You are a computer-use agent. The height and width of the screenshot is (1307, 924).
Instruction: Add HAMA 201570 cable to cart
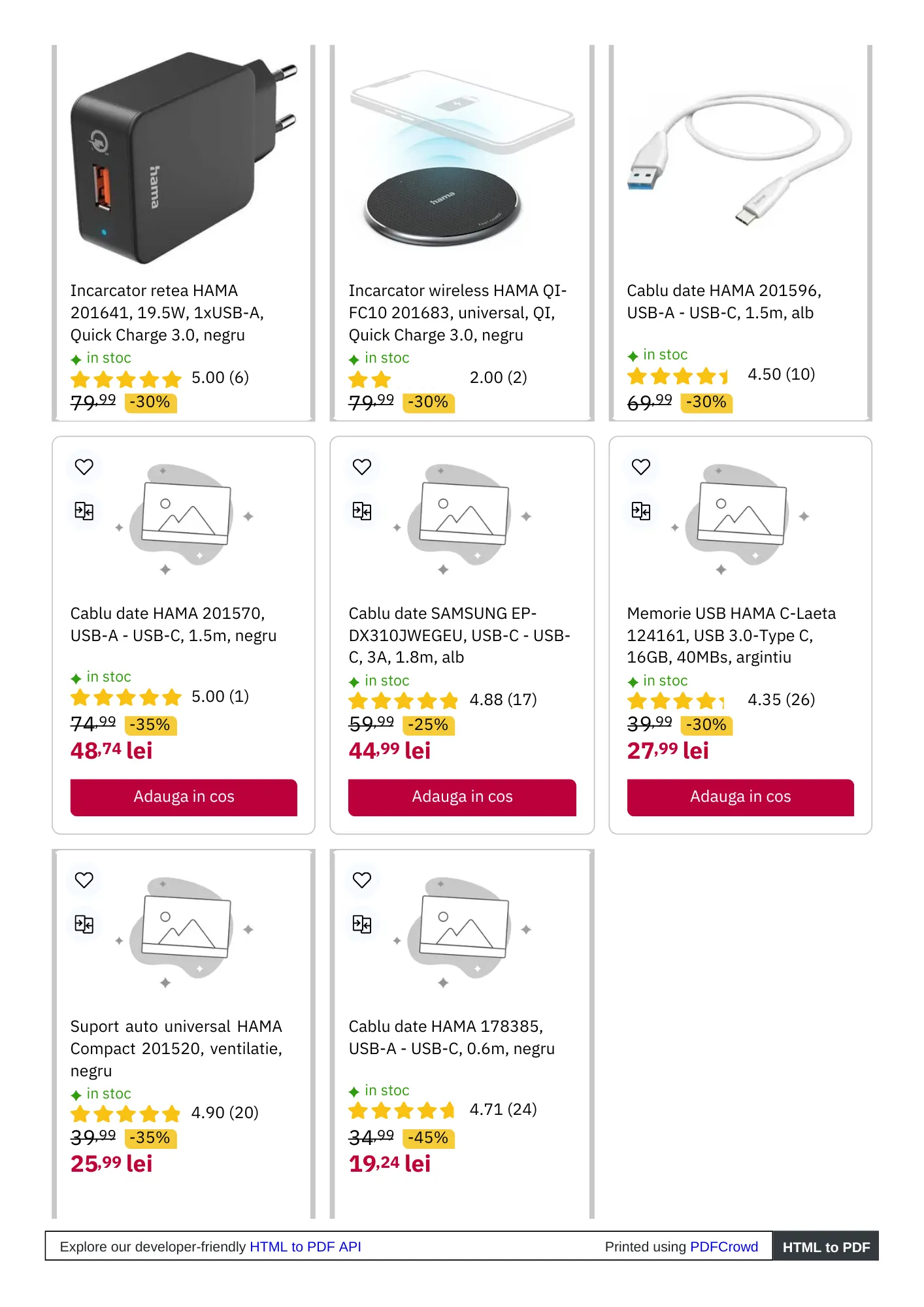tap(184, 797)
